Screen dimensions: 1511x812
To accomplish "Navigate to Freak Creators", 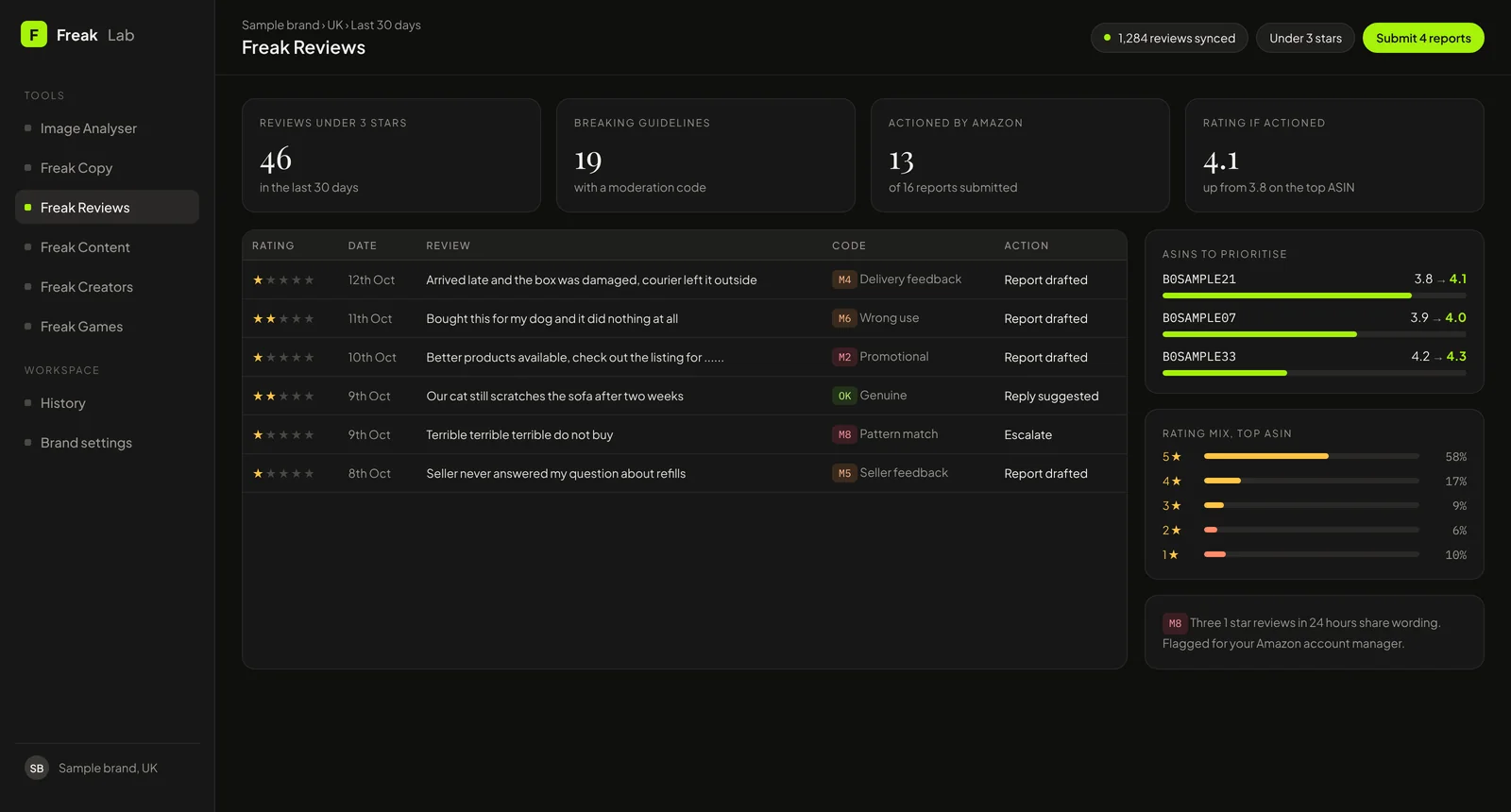I will (x=107, y=287).
